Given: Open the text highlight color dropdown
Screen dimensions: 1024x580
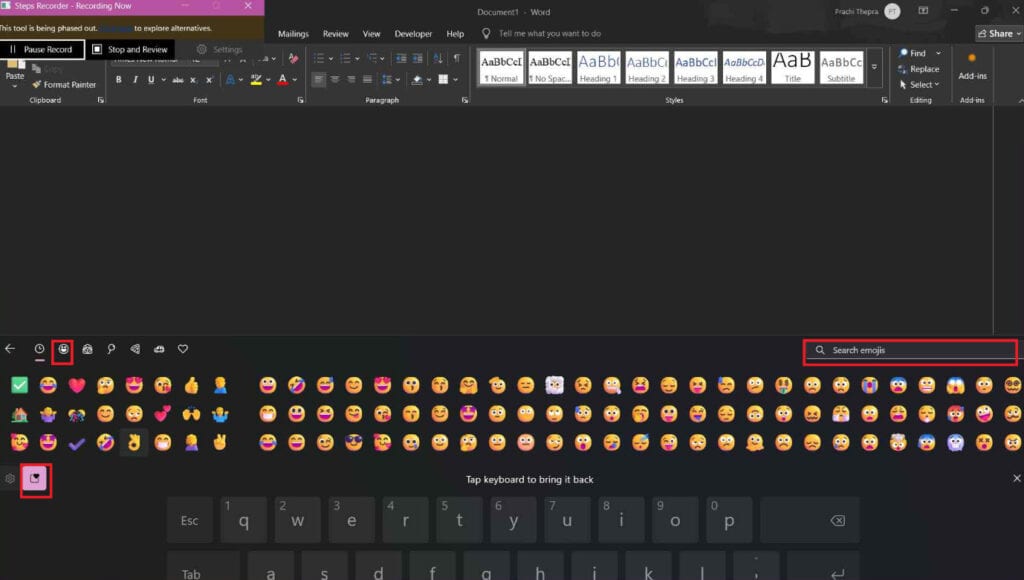Looking at the screenshot, I should (268, 80).
